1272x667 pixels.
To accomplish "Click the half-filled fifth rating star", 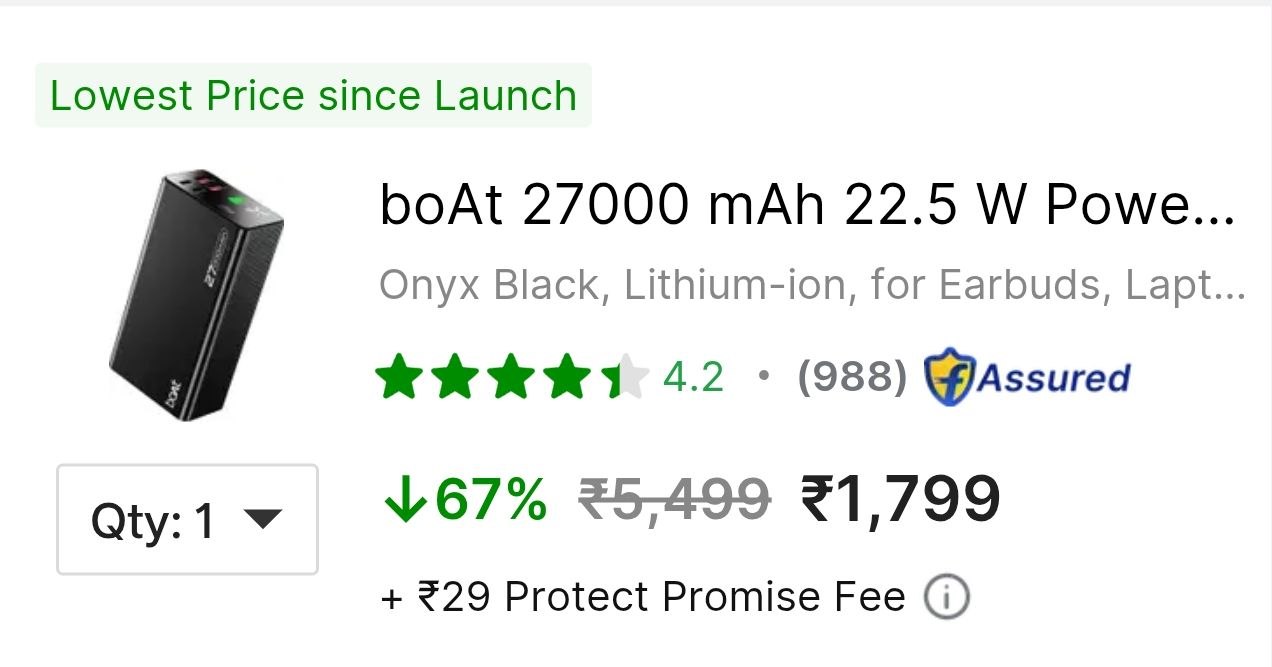I will [x=625, y=377].
